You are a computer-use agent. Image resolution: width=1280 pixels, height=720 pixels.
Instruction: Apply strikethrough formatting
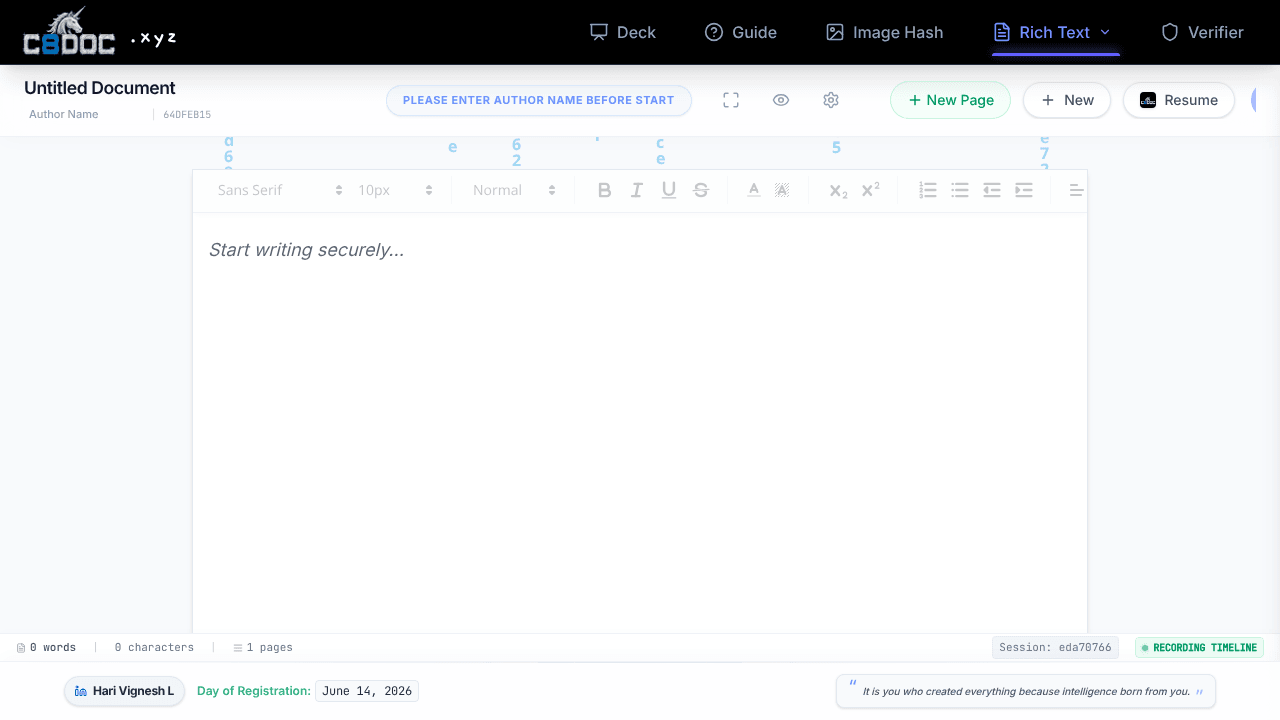[701, 190]
